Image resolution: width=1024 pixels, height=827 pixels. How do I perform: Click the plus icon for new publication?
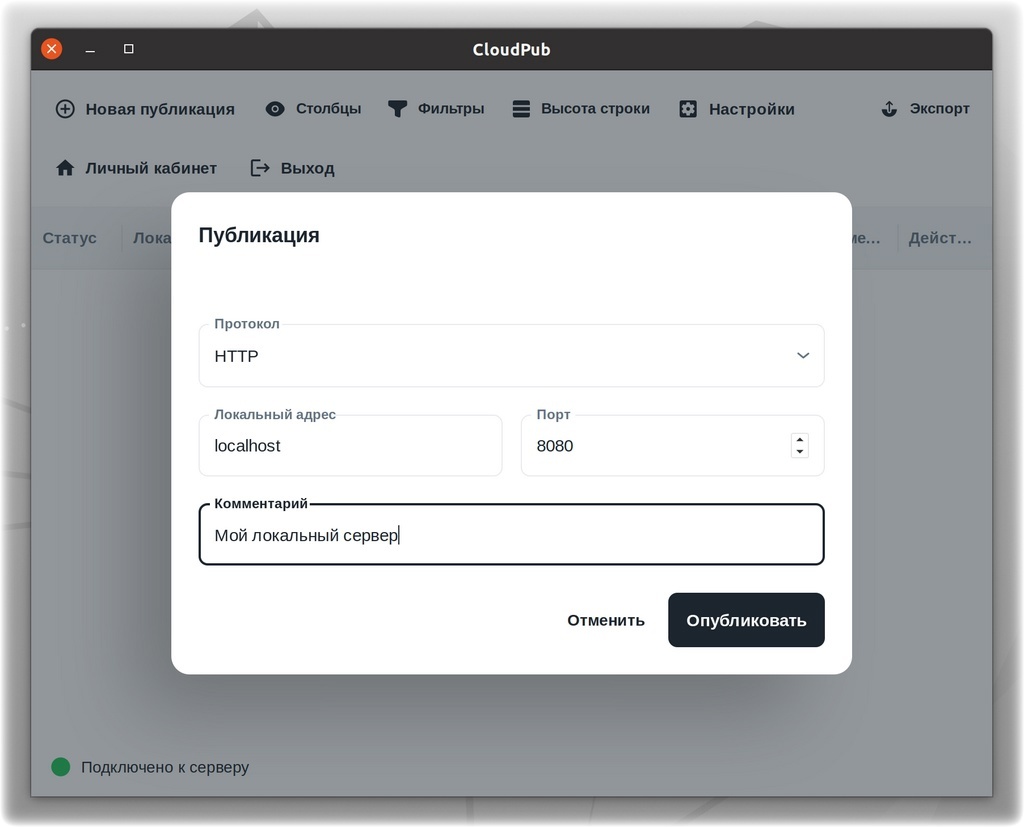click(x=65, y=109)
